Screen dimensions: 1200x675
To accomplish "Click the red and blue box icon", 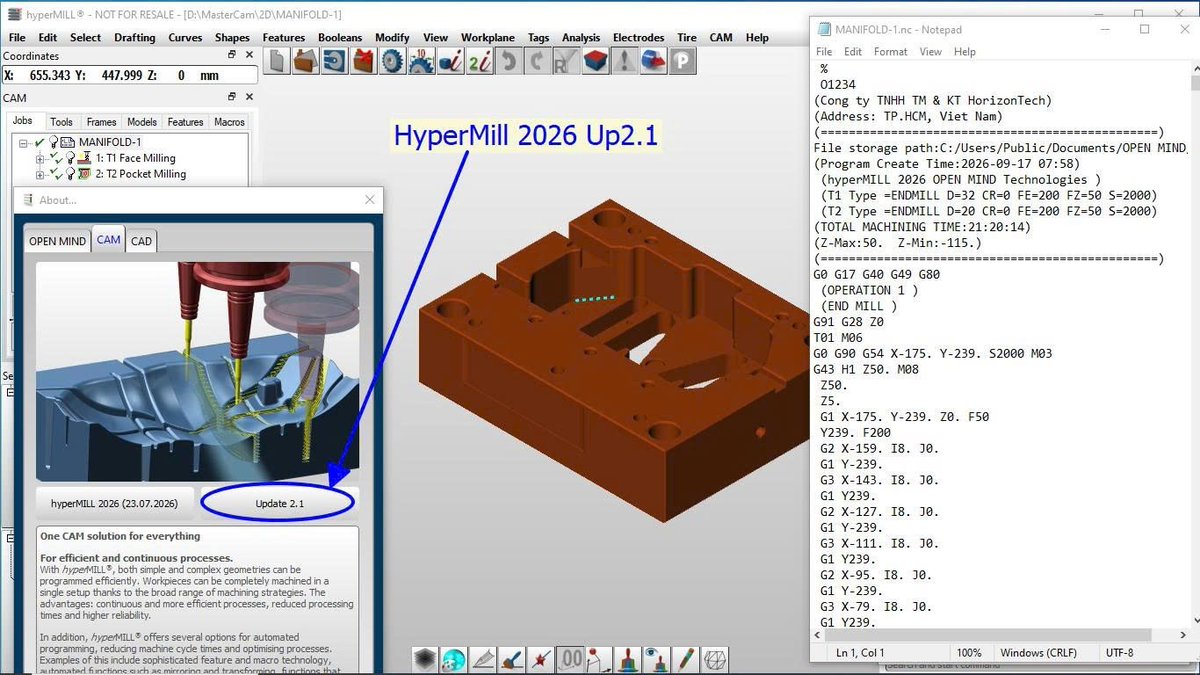I will click(596, 62).
